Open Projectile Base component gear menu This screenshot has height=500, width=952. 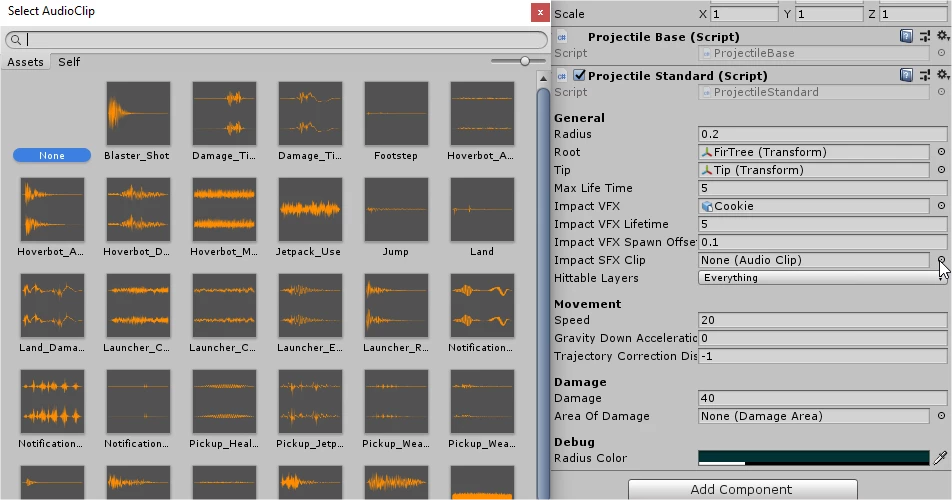[942, 36]
